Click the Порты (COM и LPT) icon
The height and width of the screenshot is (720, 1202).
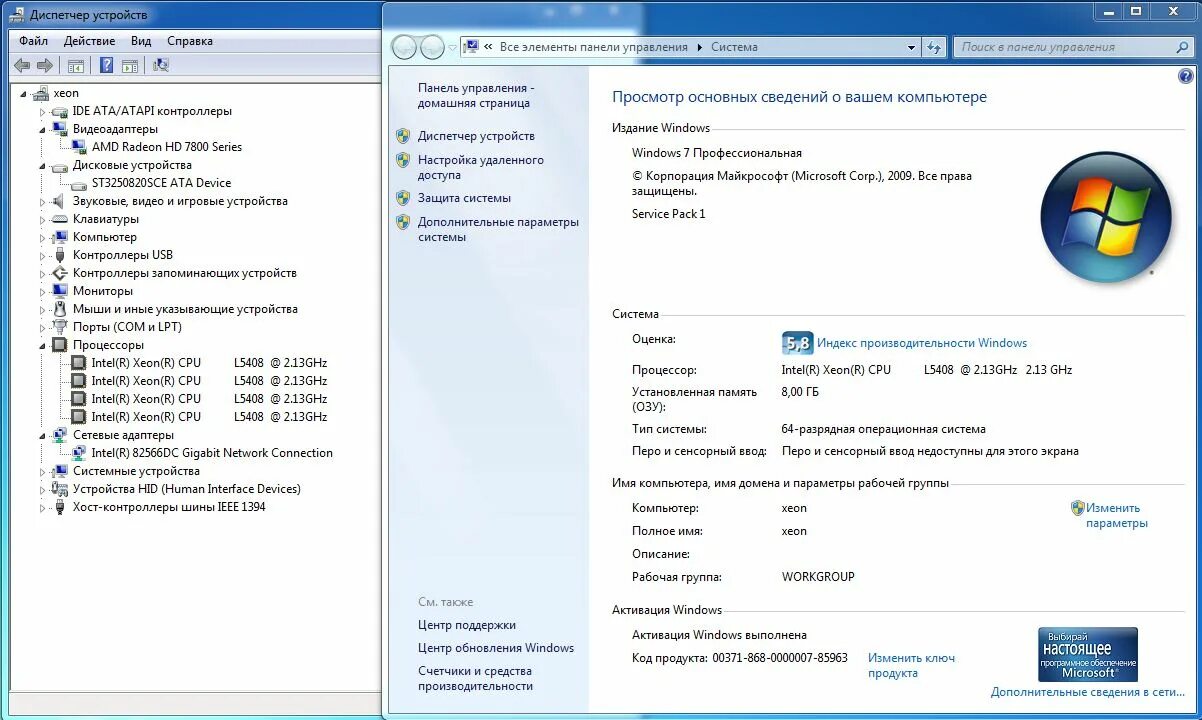[x=60, y=327]
